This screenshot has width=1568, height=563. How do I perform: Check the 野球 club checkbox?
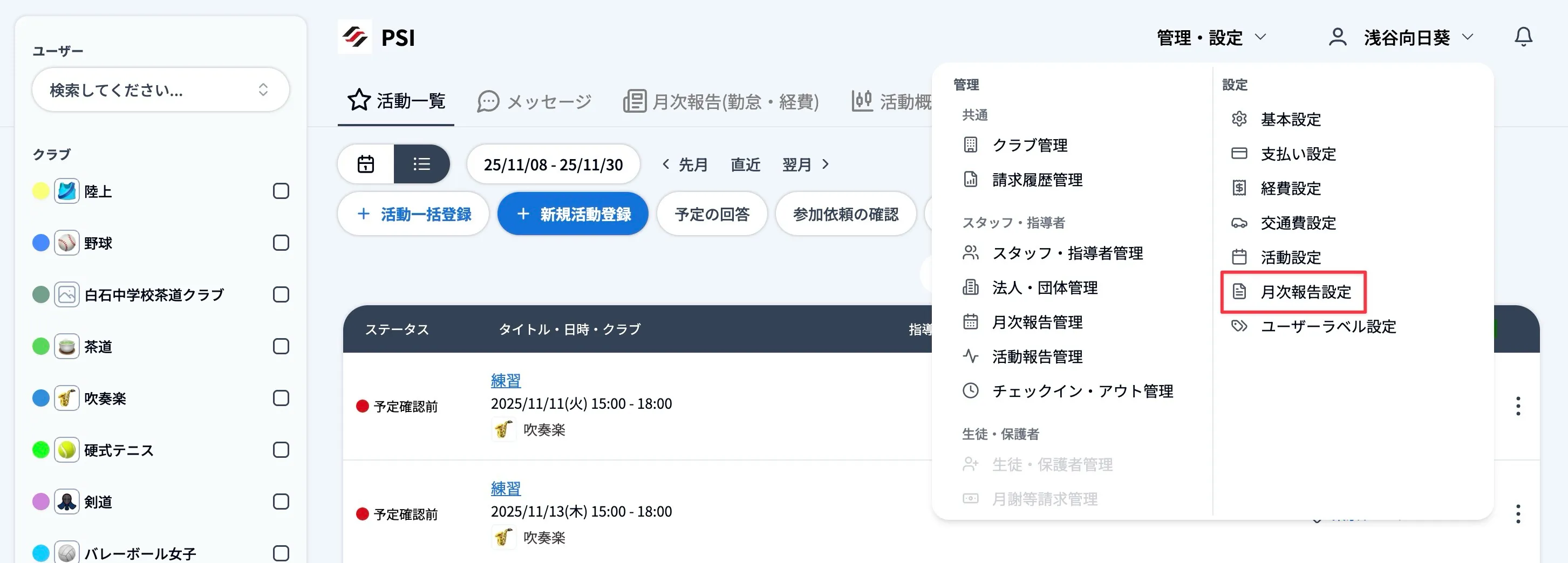(x=281, y=242)
